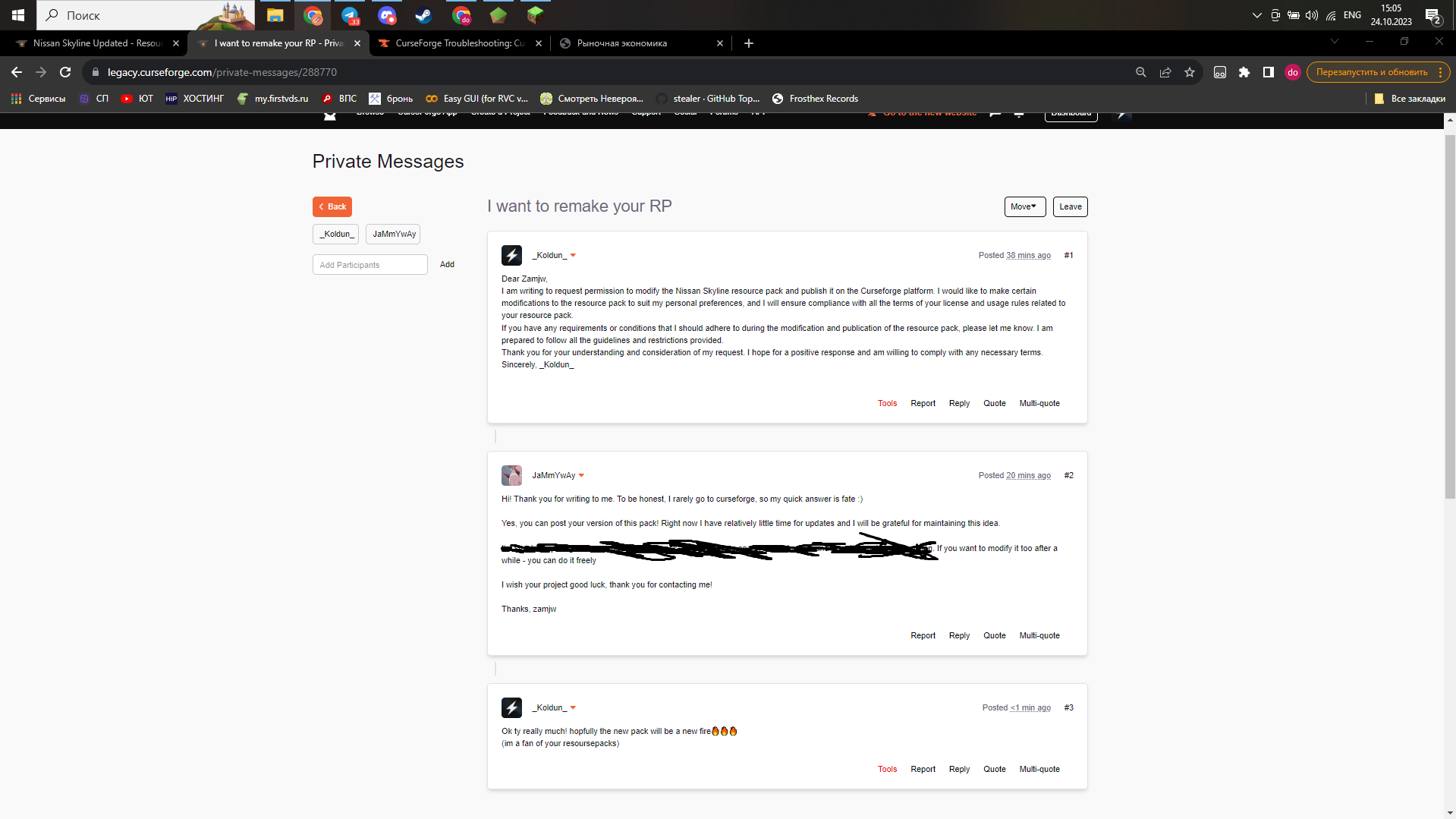Reply to post #1
This screenshot has height=819, width=1456.
959,404
